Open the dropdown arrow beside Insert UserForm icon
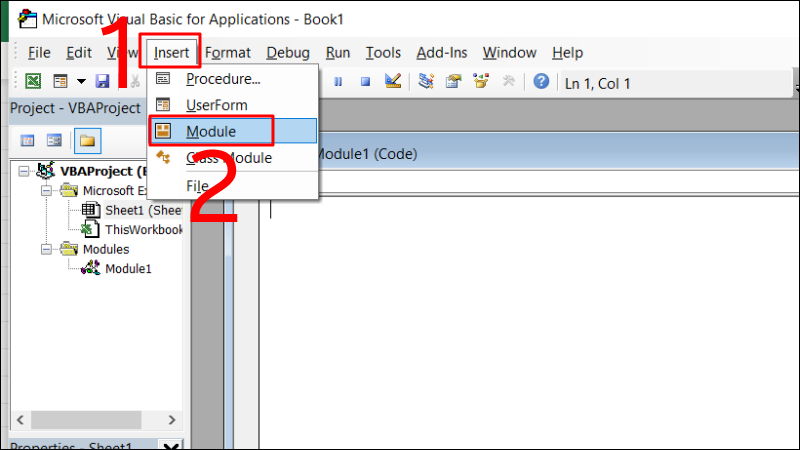 pyautogui.click(x=81, y=81)
